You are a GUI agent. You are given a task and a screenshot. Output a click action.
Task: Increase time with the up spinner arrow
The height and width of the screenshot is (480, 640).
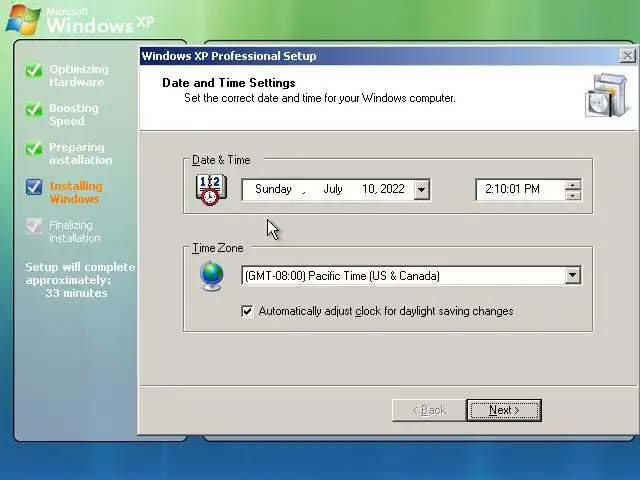pos(573,185)
